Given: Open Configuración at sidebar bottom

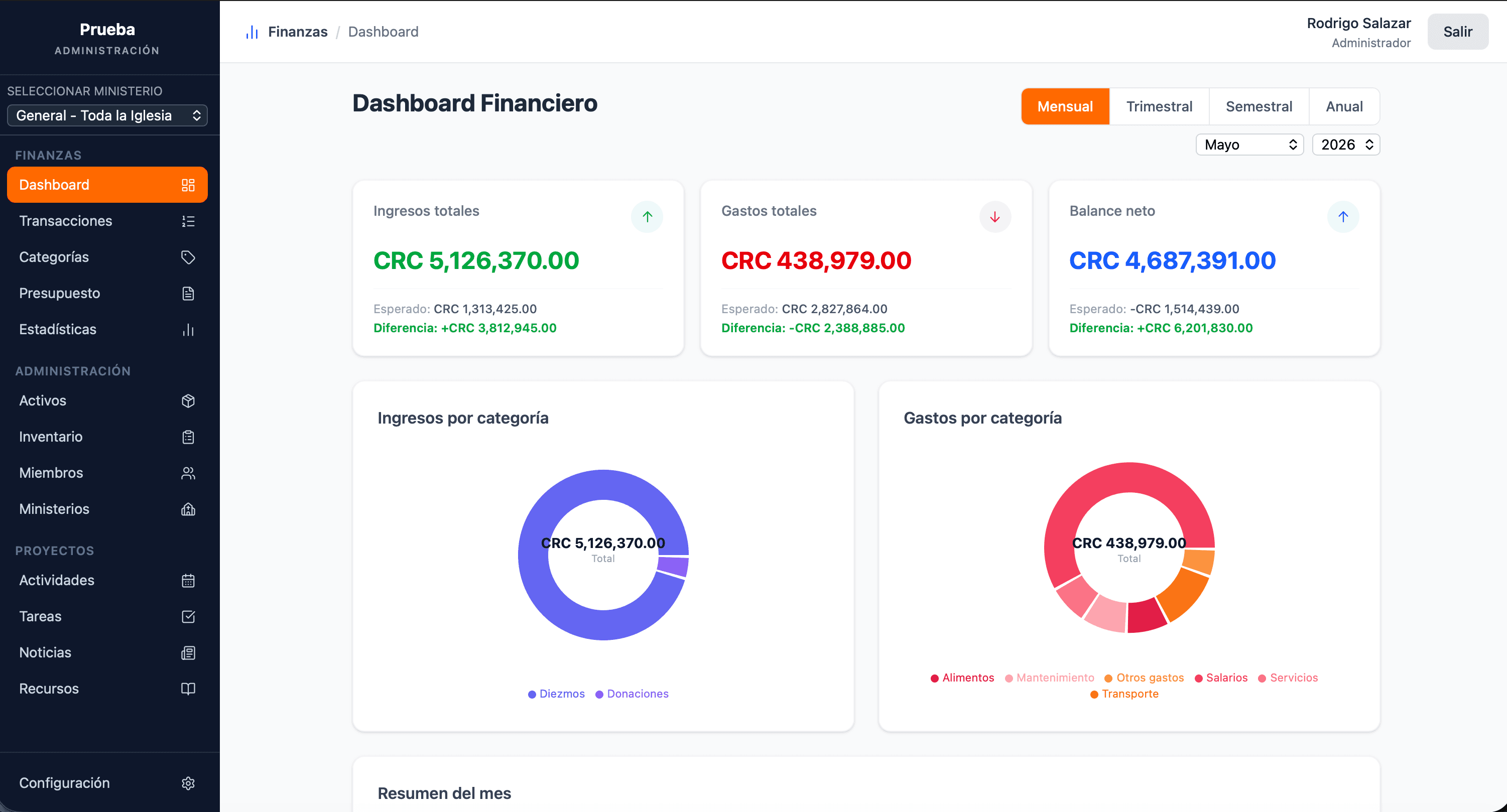Looking at the screenshot, I should coord(107,783).
